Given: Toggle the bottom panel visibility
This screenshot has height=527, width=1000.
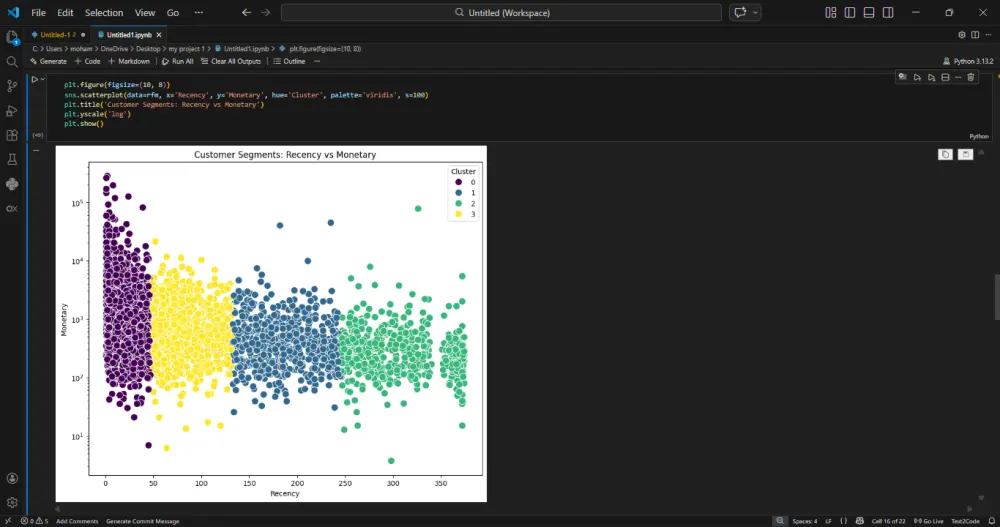Looking at the screenshot, I should click(x=868, y=13).
